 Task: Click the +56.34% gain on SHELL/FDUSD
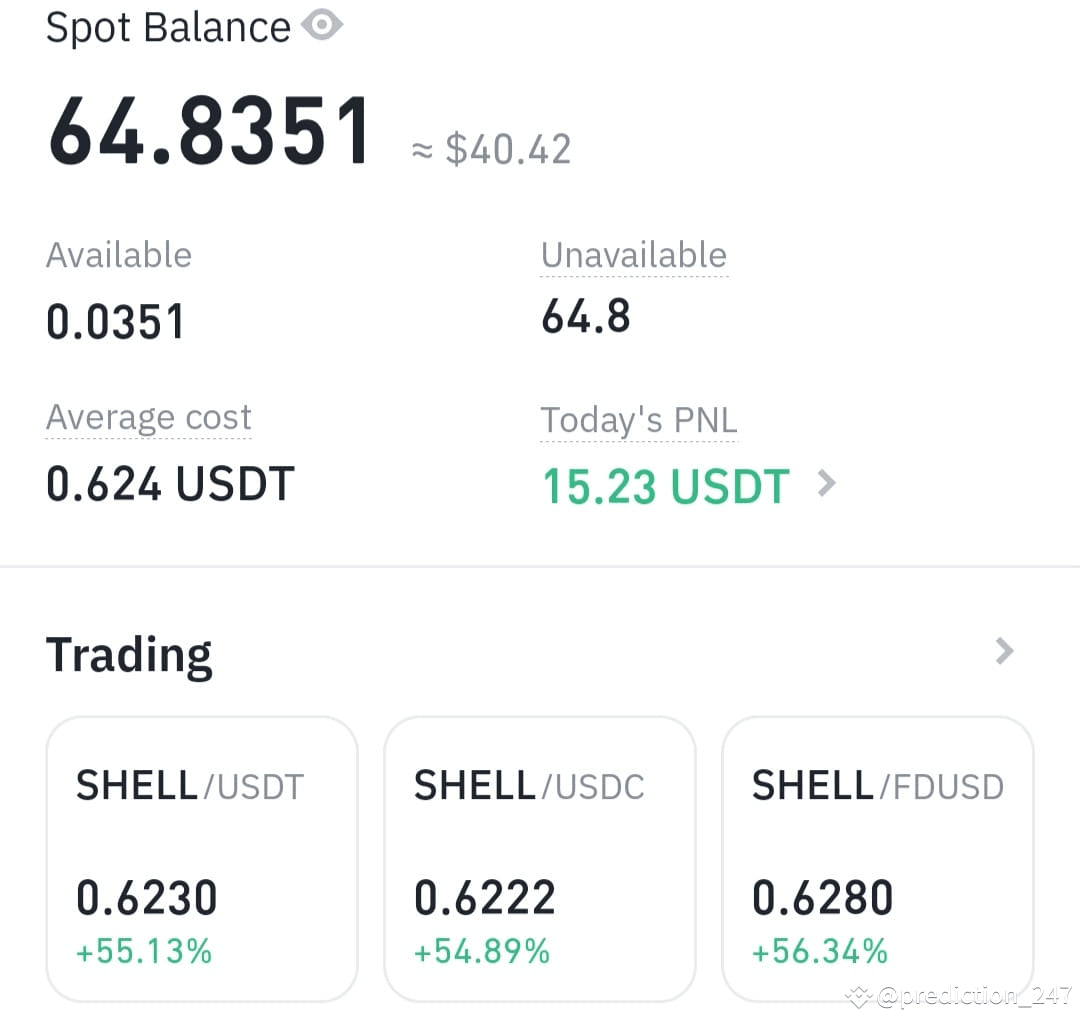coord(822,951)
